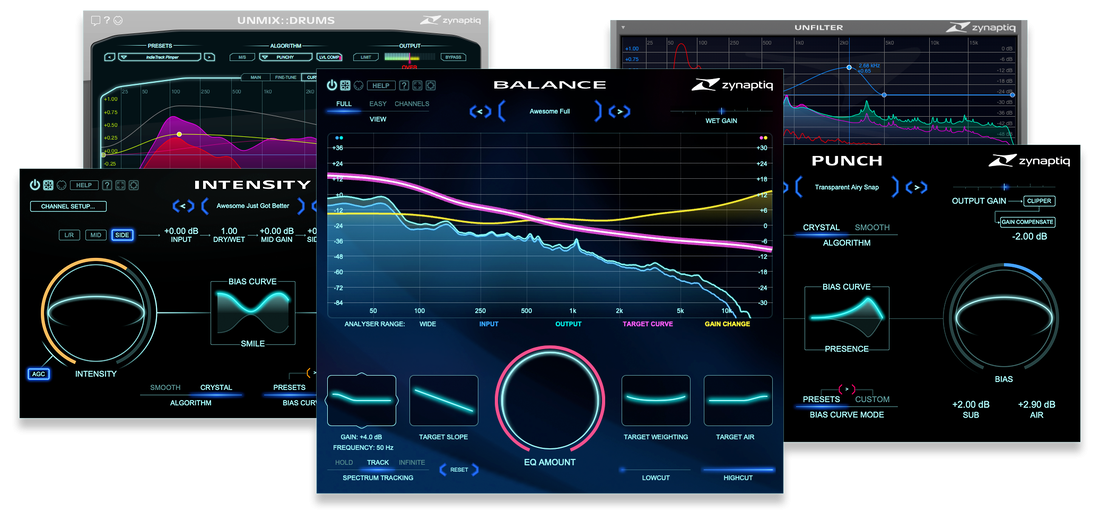Click the smiley face icon in Unmix::Drums
This screenshot has width=1100, height=521.
(x=117, y=20)
